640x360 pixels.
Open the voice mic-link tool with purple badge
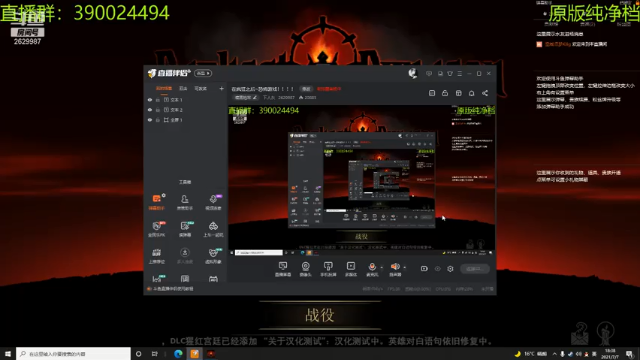point(213,201)
